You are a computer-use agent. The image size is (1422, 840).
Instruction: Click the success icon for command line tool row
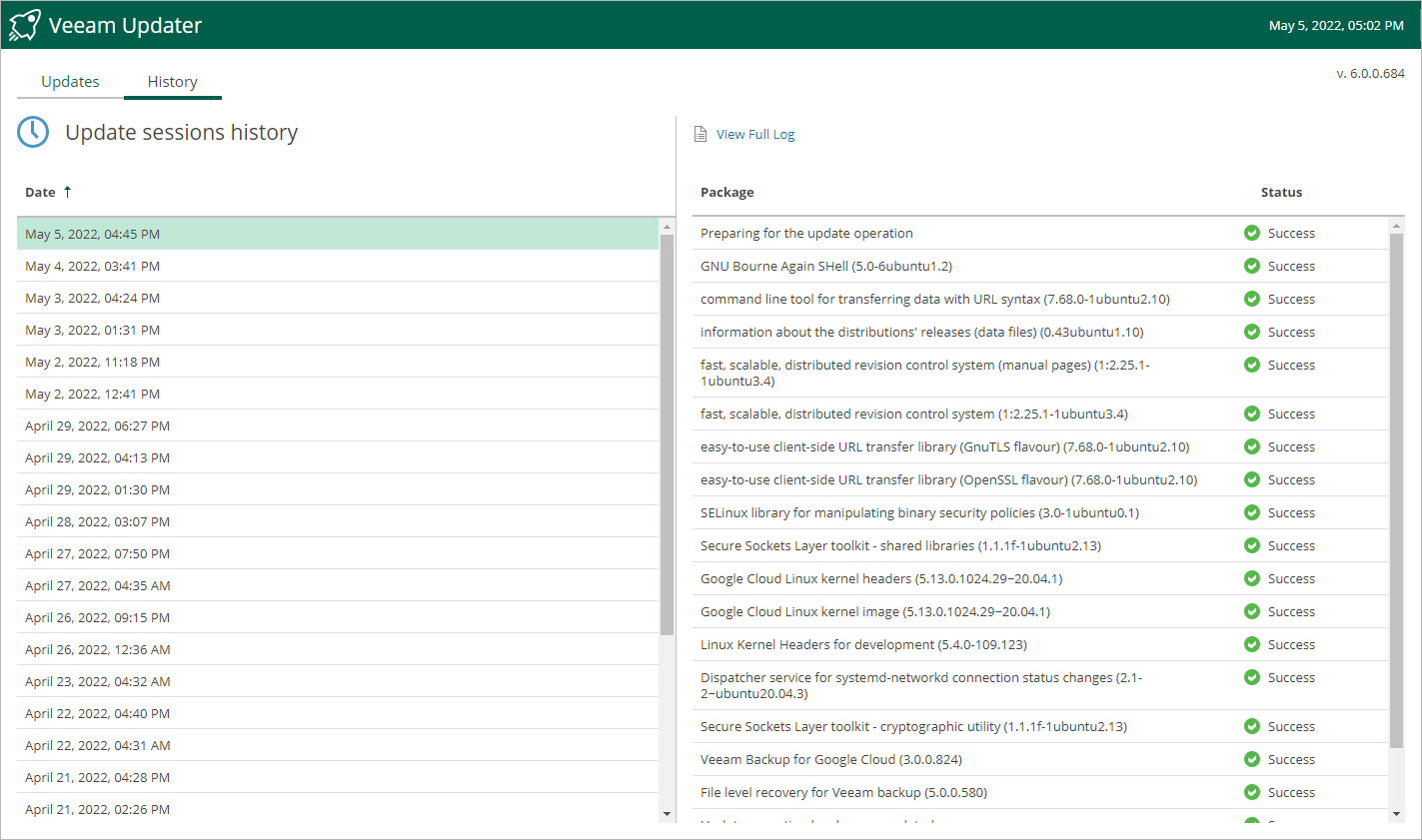coord(1252,299)
